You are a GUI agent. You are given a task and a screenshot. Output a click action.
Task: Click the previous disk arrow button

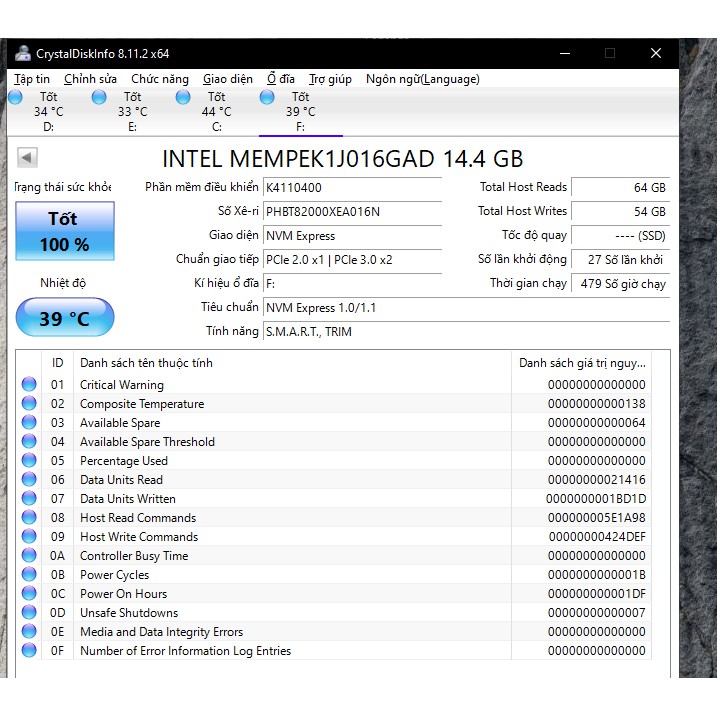(x=28, y=158)
